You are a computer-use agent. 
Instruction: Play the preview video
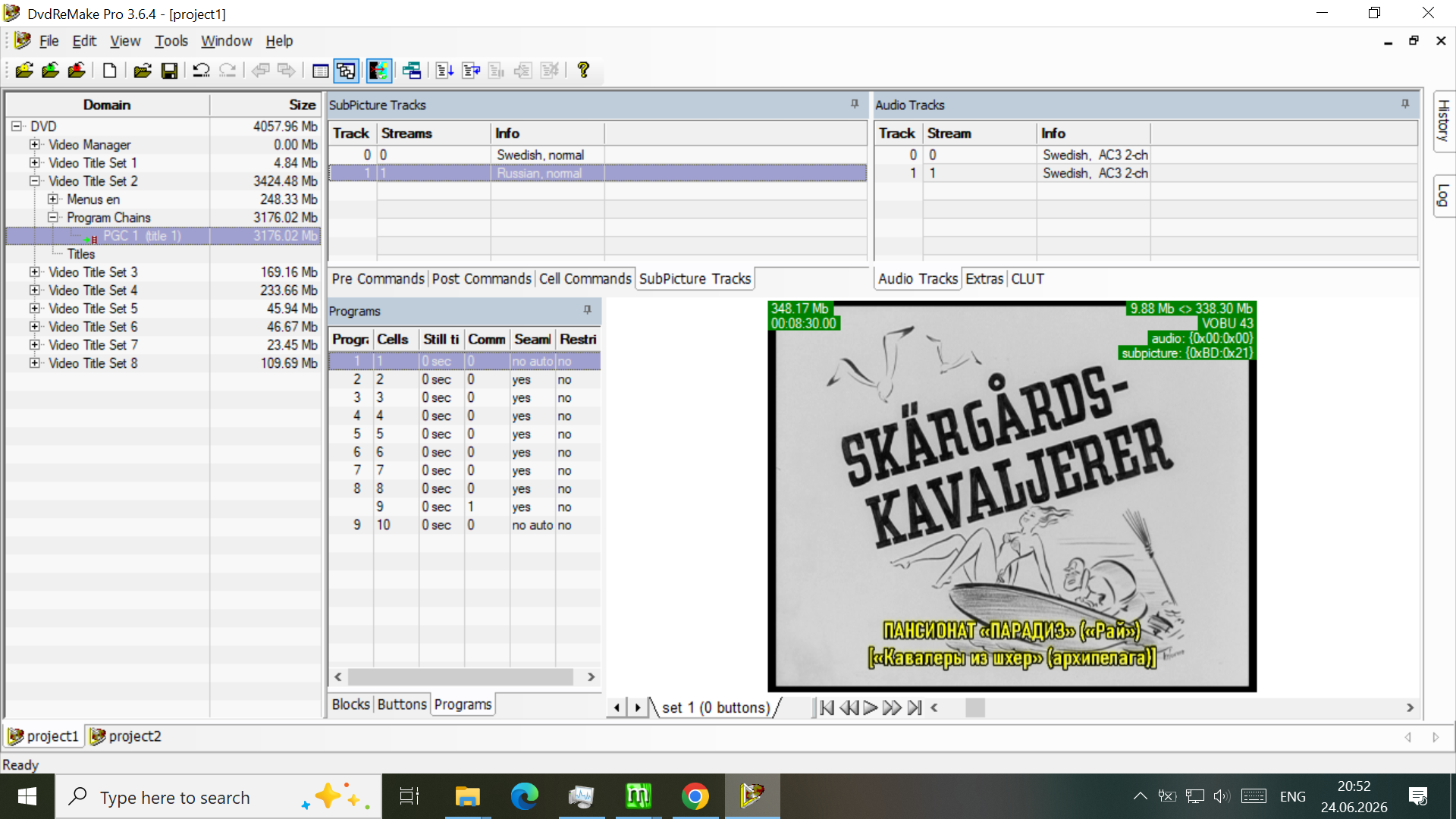[871, 708]
